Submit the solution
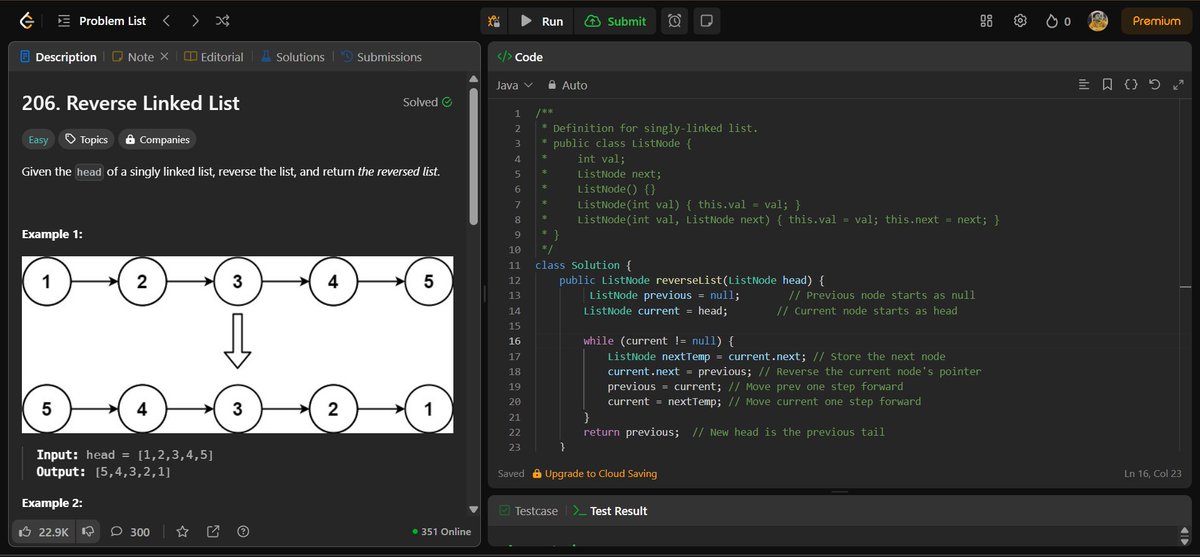The image size is (1200, 557). 616,21
